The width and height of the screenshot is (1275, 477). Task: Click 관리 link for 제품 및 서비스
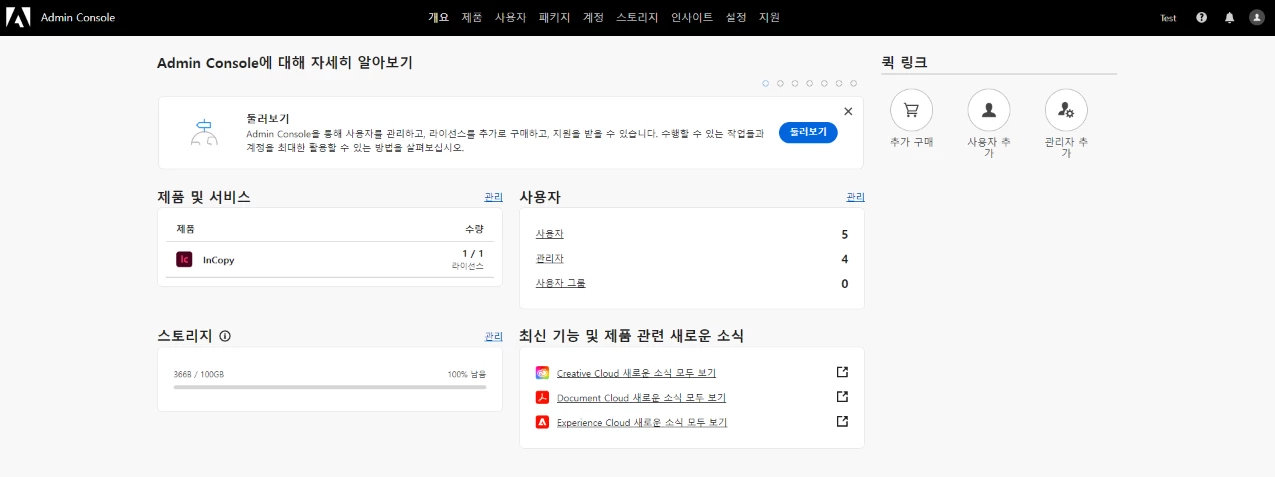(493, 197)
